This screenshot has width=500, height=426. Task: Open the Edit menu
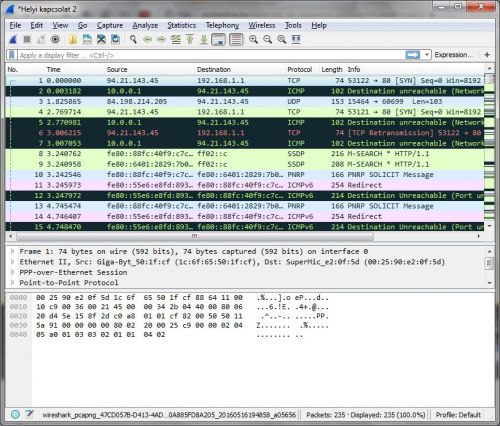click(37, 25)
